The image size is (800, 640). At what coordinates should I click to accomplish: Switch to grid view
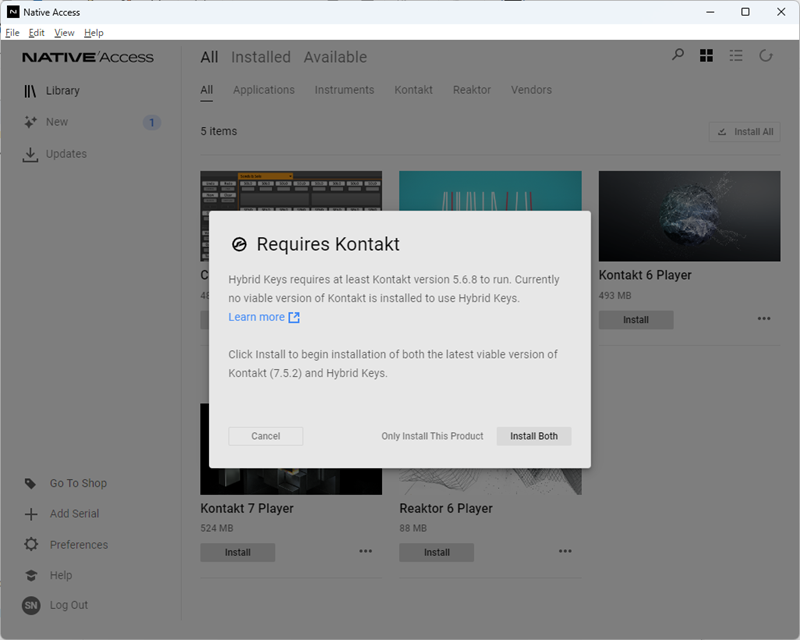707,56
